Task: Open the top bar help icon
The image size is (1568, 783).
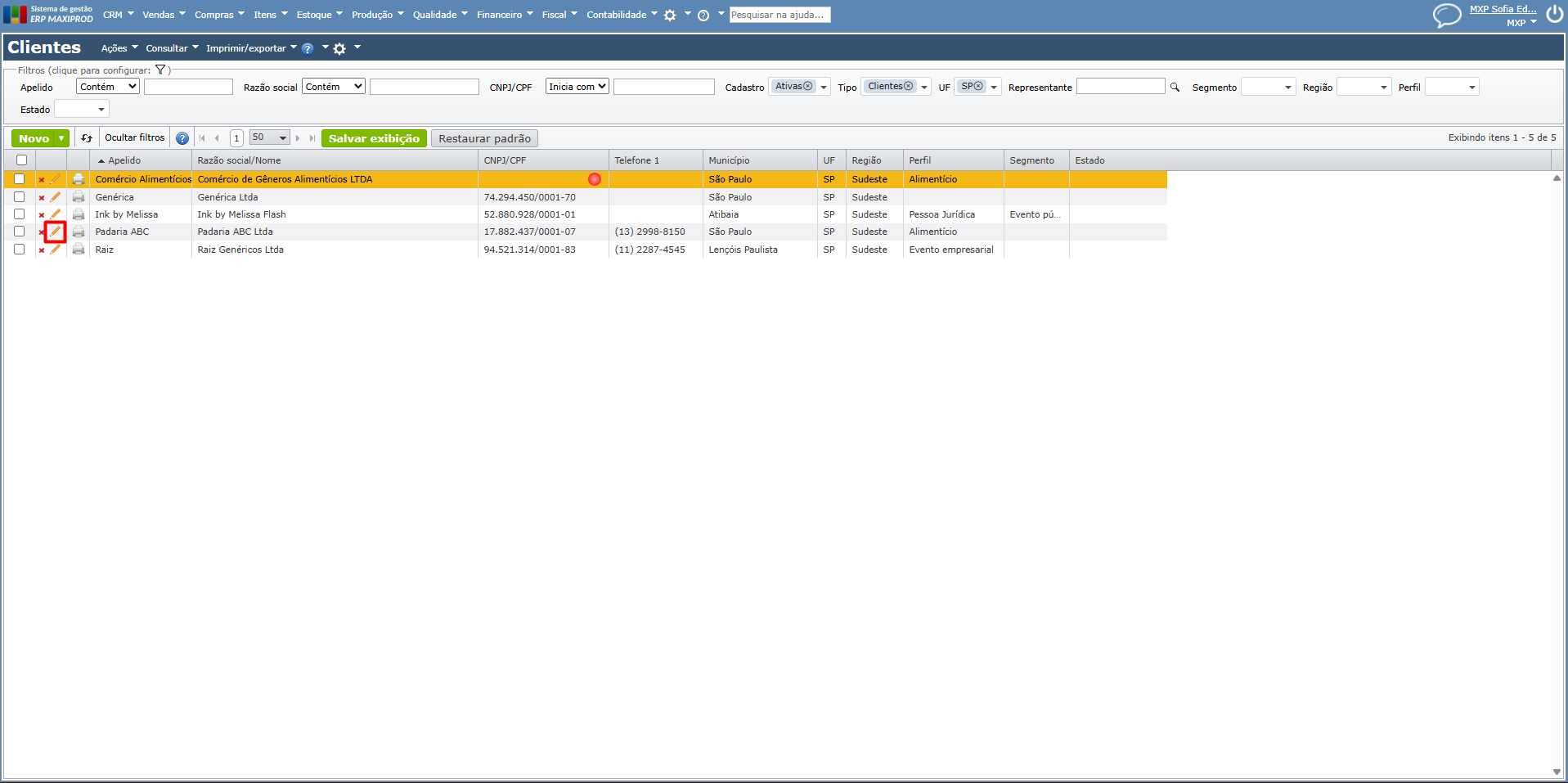Action: point(703,15)
